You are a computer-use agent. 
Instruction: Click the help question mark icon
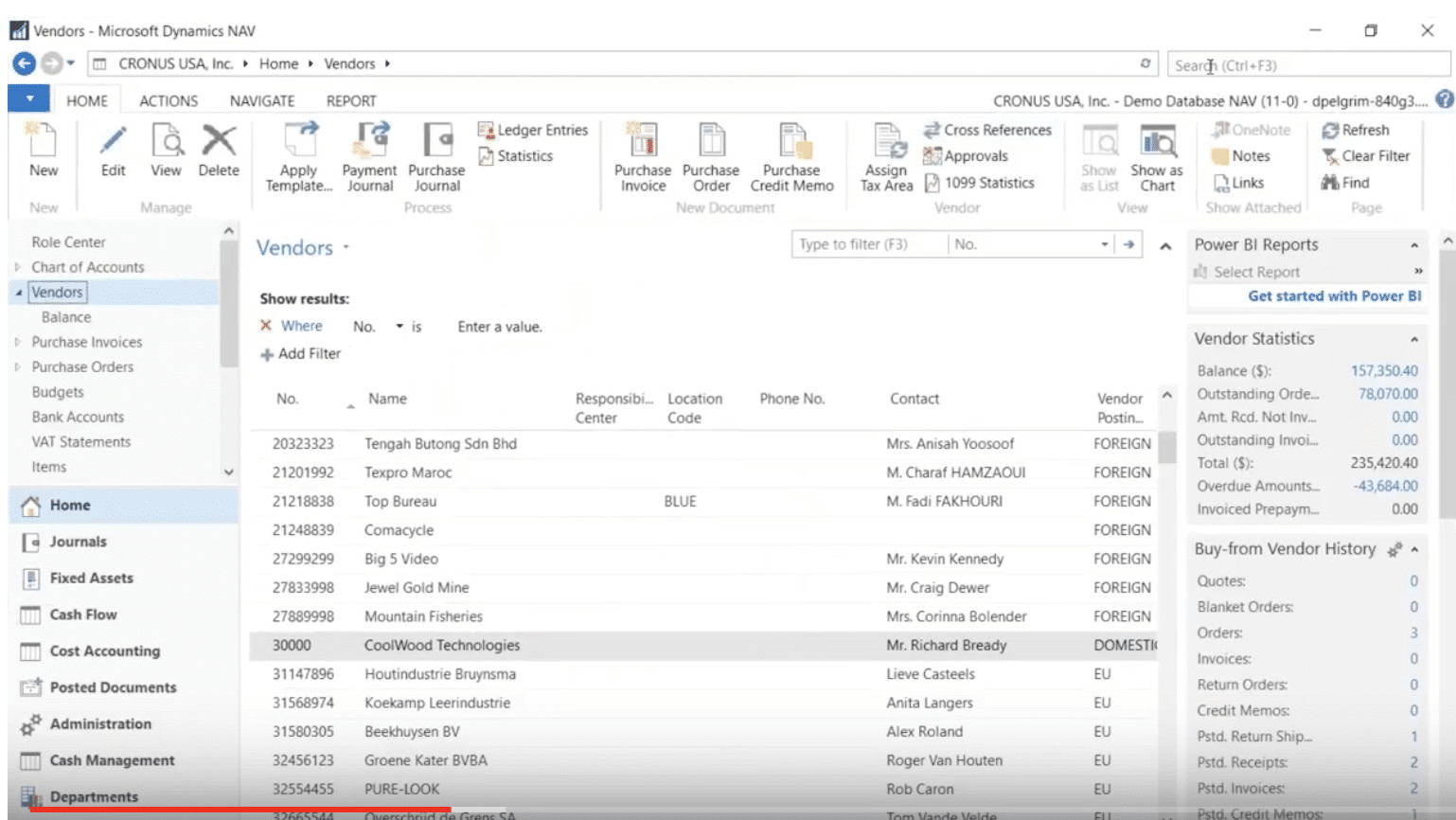pyautogui.click(x=1444, y=99)
